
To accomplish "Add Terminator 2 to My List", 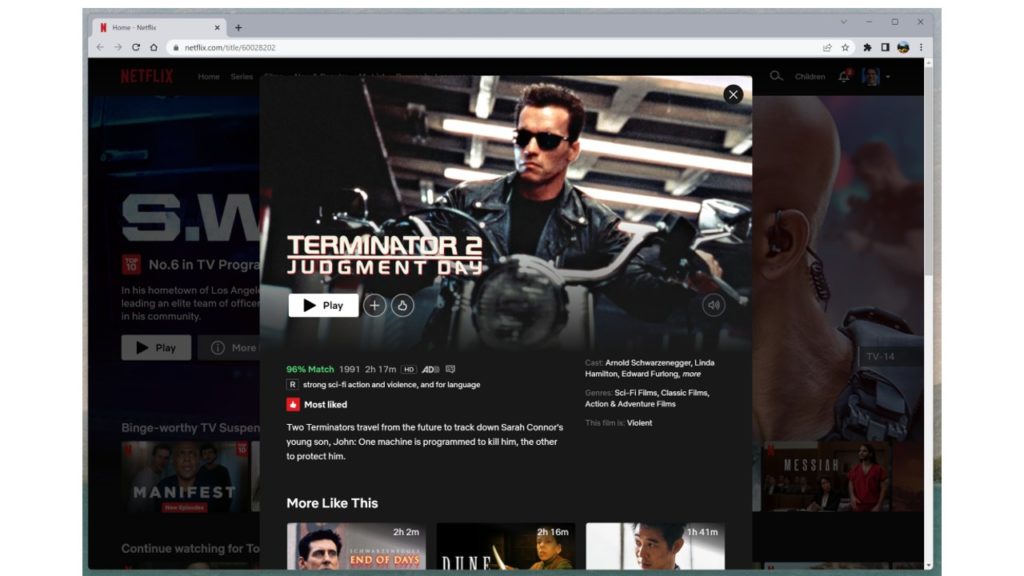I will (x=374, y=305).
